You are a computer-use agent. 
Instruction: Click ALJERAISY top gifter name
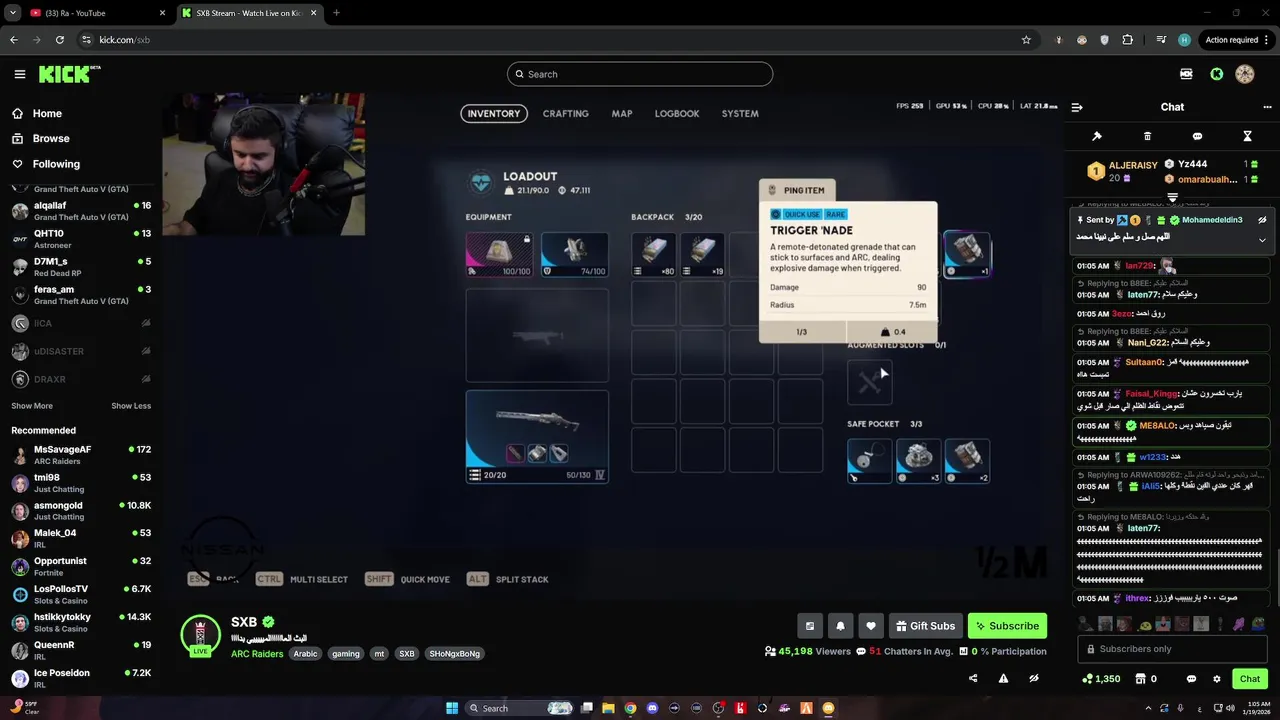pyautogui.click(x=1133, y=165)
